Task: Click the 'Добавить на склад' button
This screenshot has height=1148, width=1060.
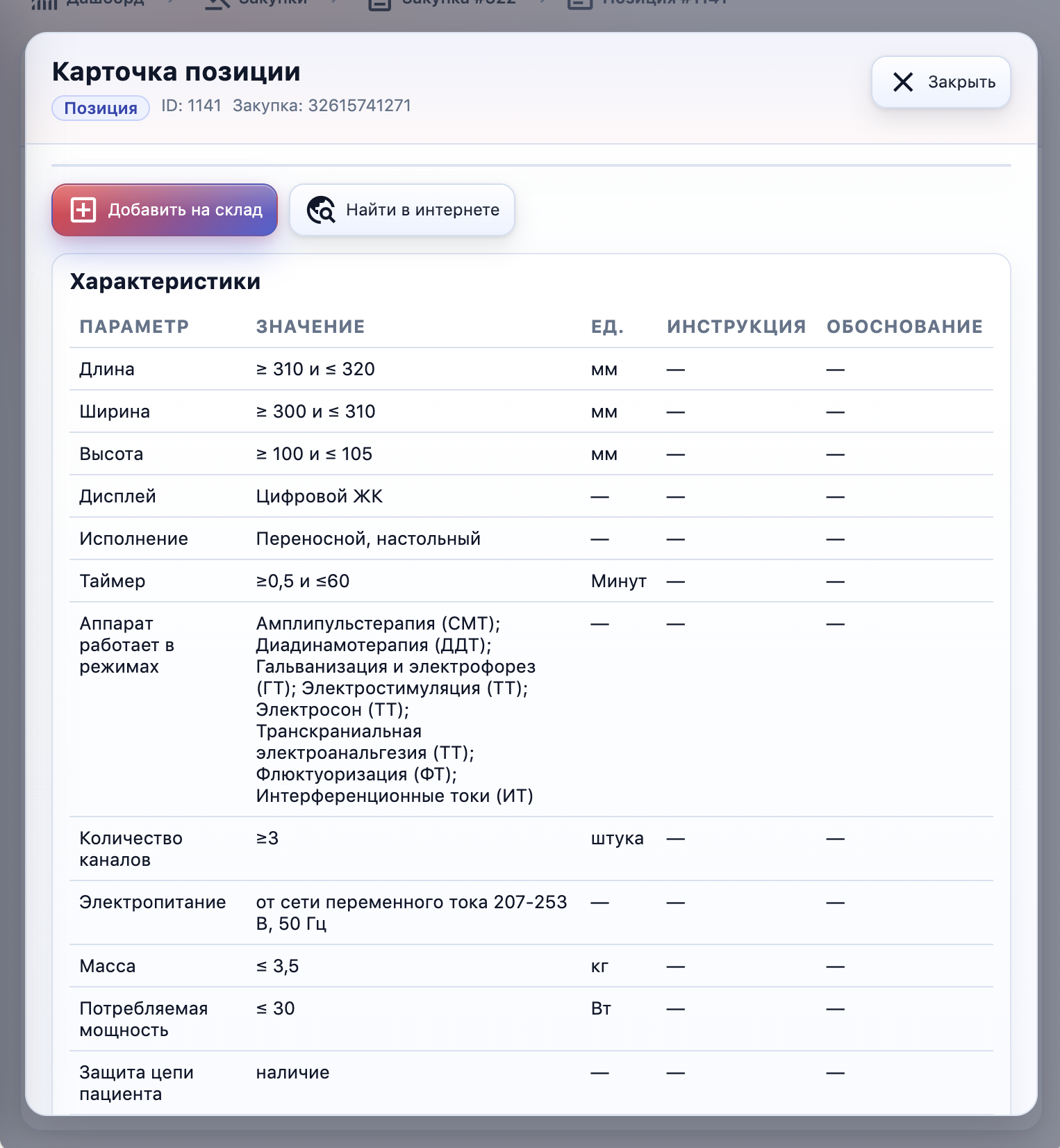Action: (165, 210)
